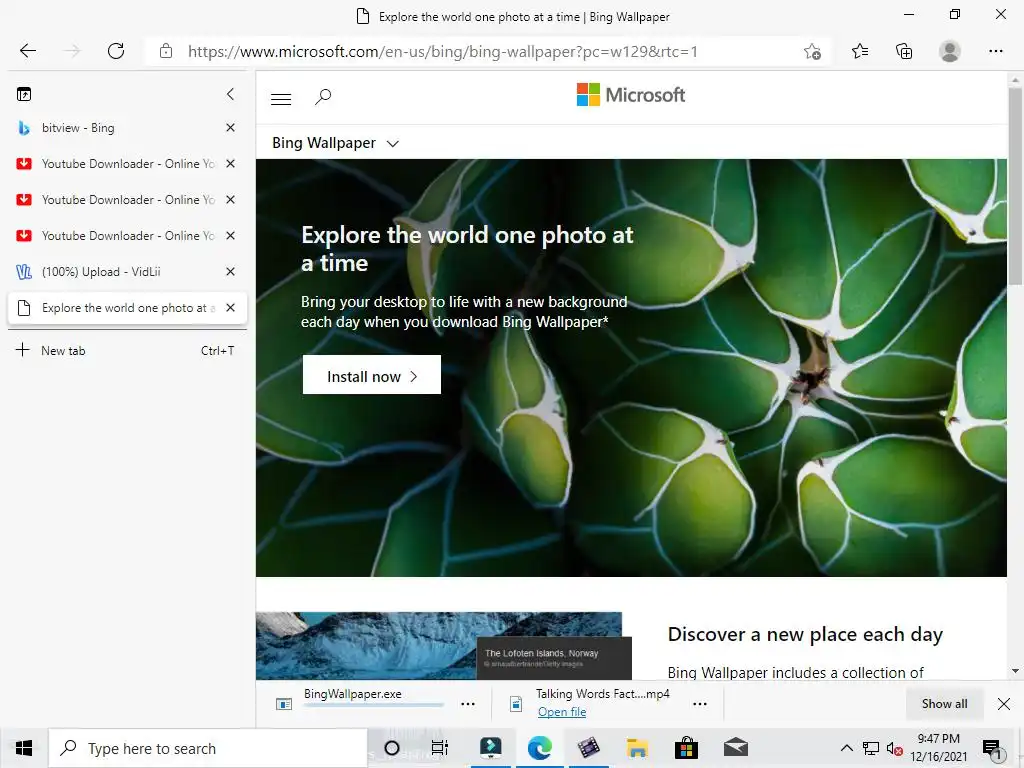The image size is (1024, 768).
Task: Add this page to favorites
Action: coord(812,52)
